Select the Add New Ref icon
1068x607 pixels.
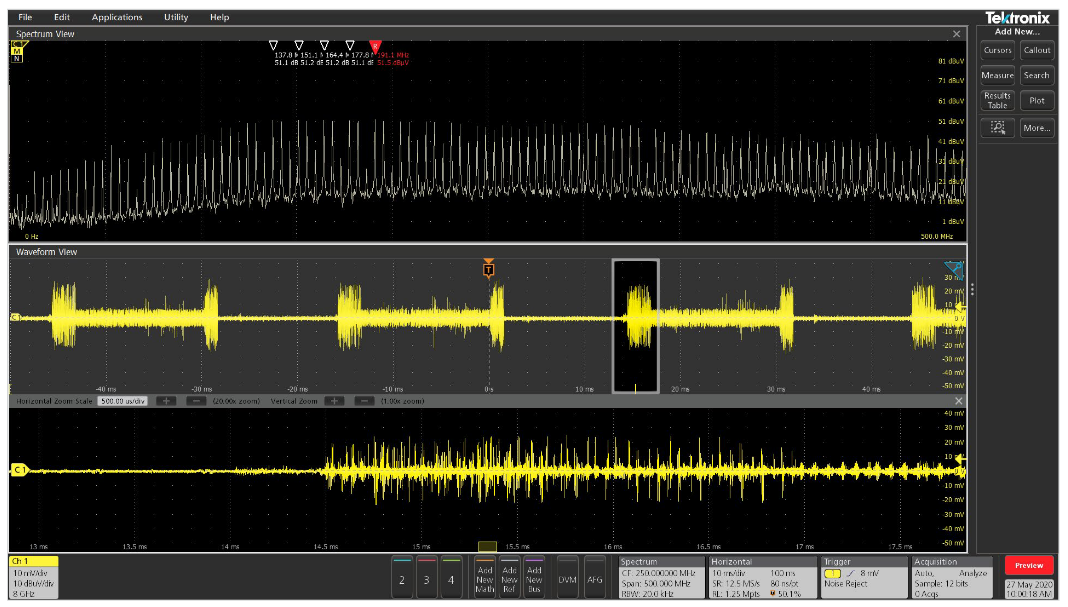pos(509,577)
